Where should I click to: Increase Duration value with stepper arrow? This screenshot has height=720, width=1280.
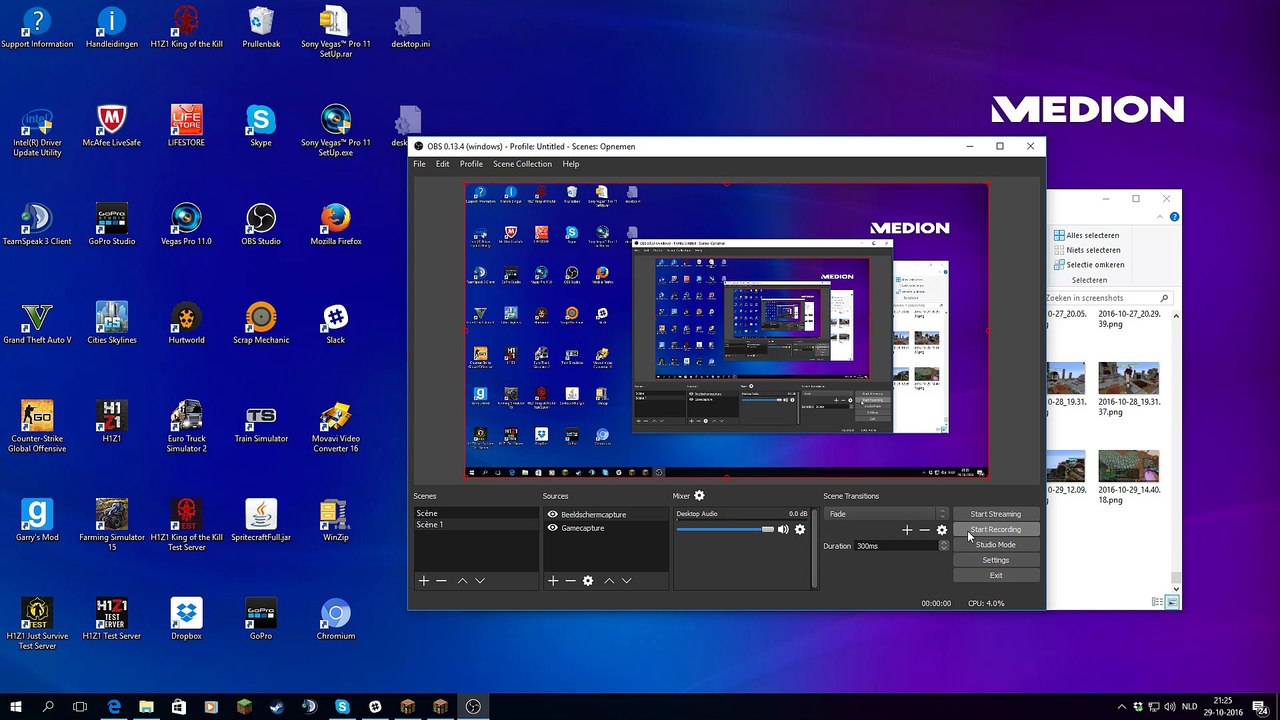tap(943, 543)
